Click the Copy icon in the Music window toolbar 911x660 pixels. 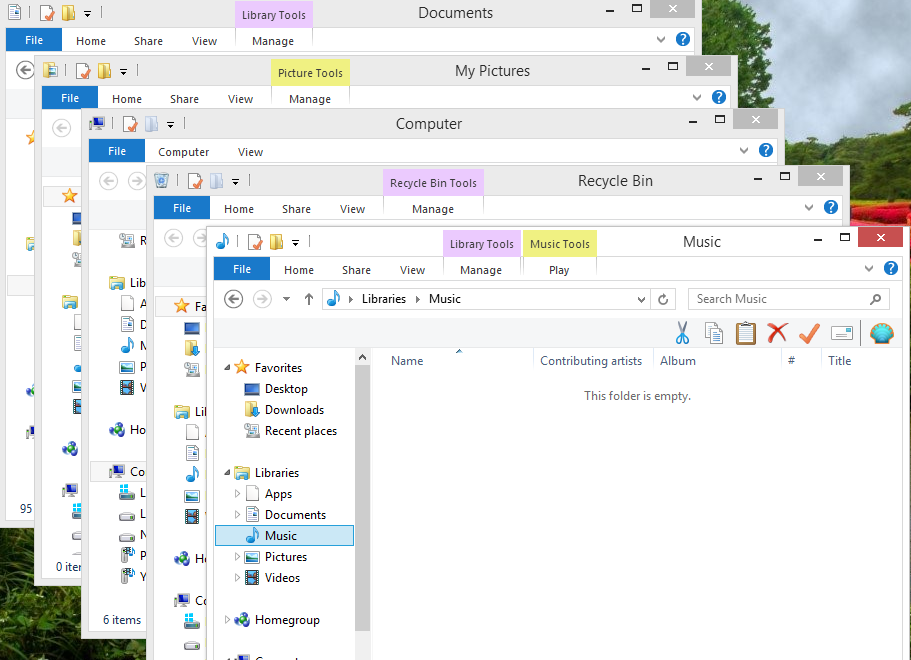[x=714, y=333]
